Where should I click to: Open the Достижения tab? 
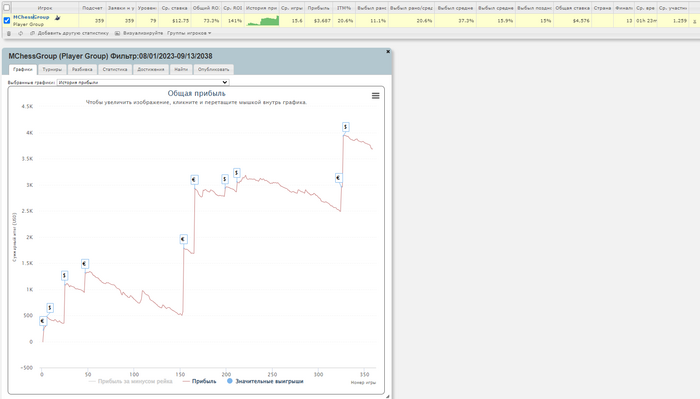150,69
